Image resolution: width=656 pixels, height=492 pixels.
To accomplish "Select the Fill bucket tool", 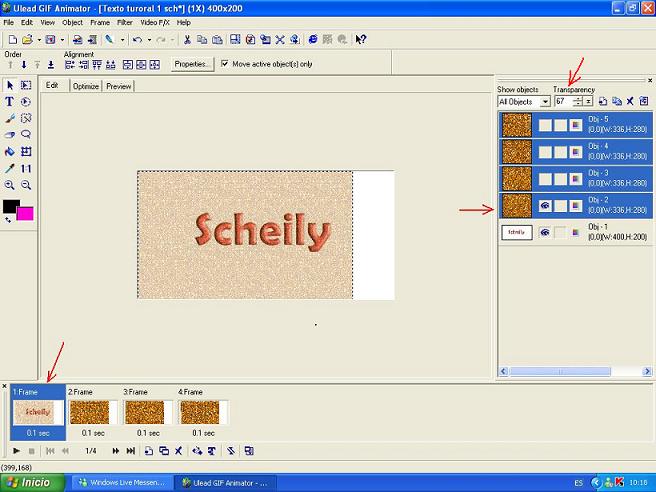I will tap(10, 151).
